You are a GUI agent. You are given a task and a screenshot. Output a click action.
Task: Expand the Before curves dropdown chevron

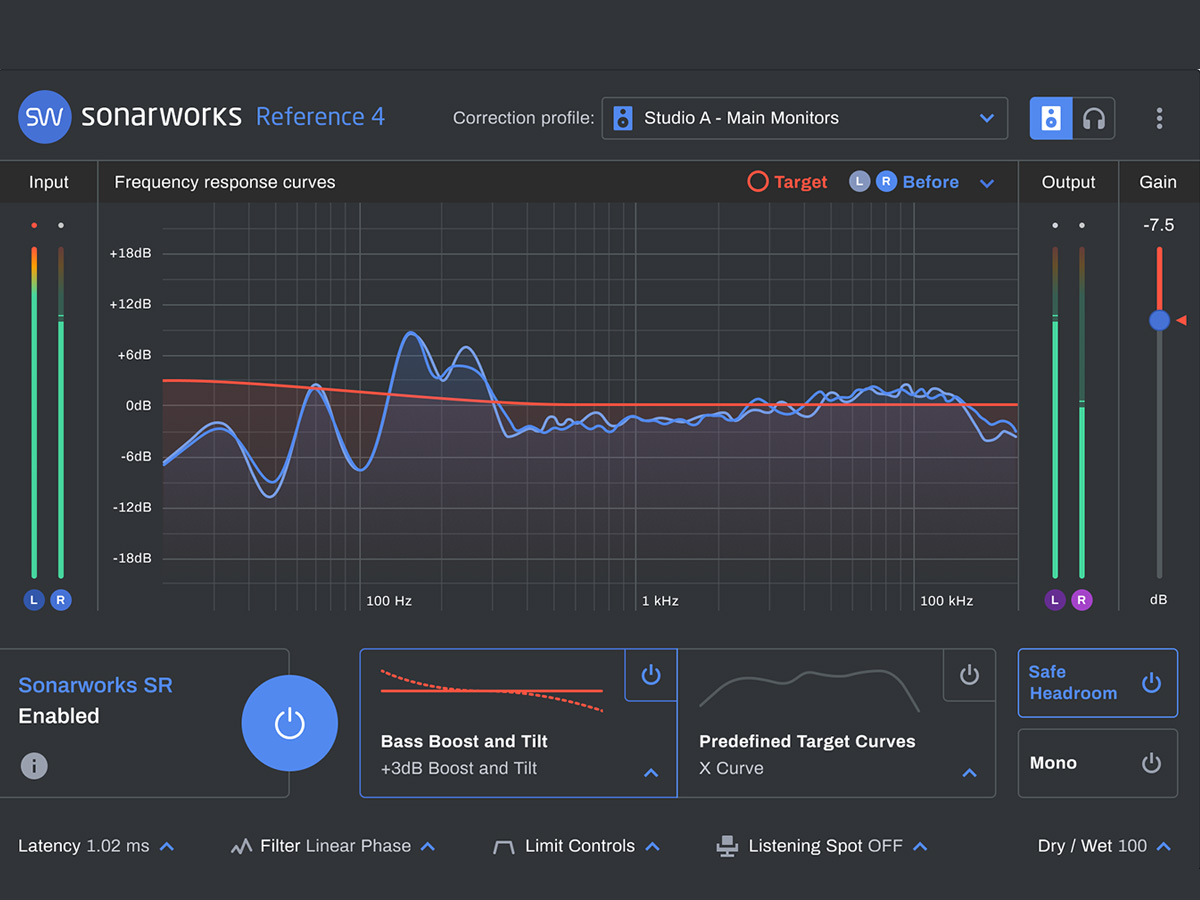987,183
